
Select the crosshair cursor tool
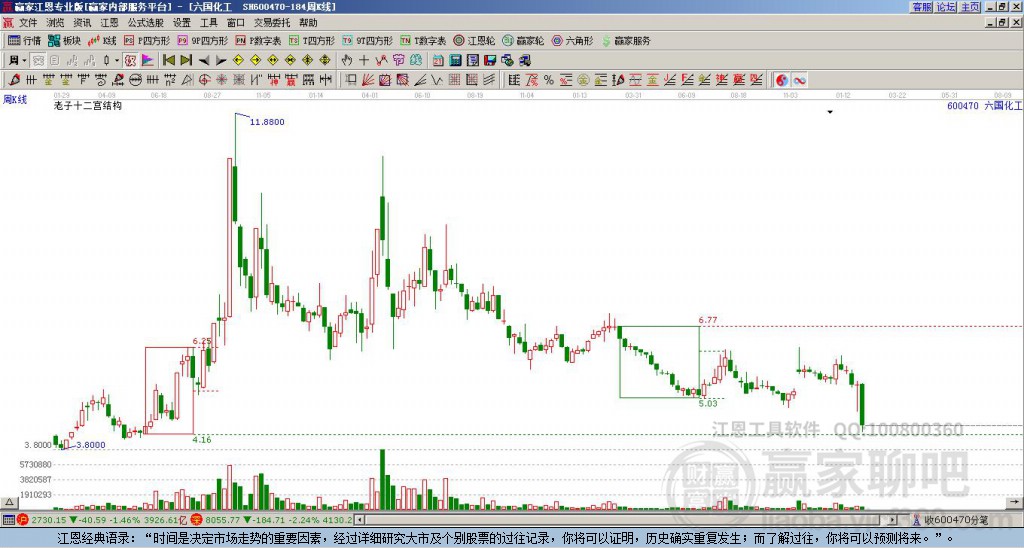(x=364, y=61)
